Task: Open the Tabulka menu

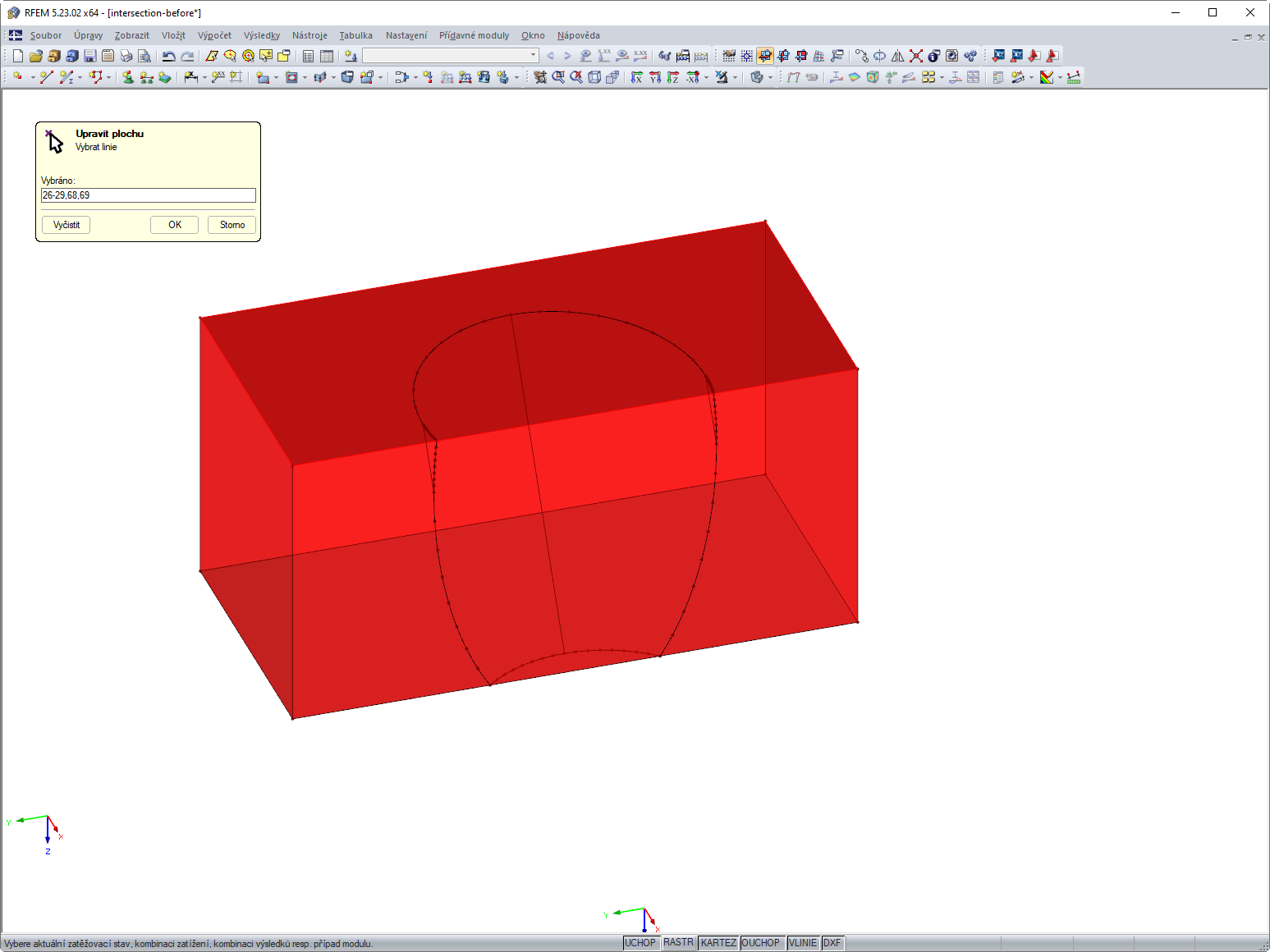Action: 356,35
